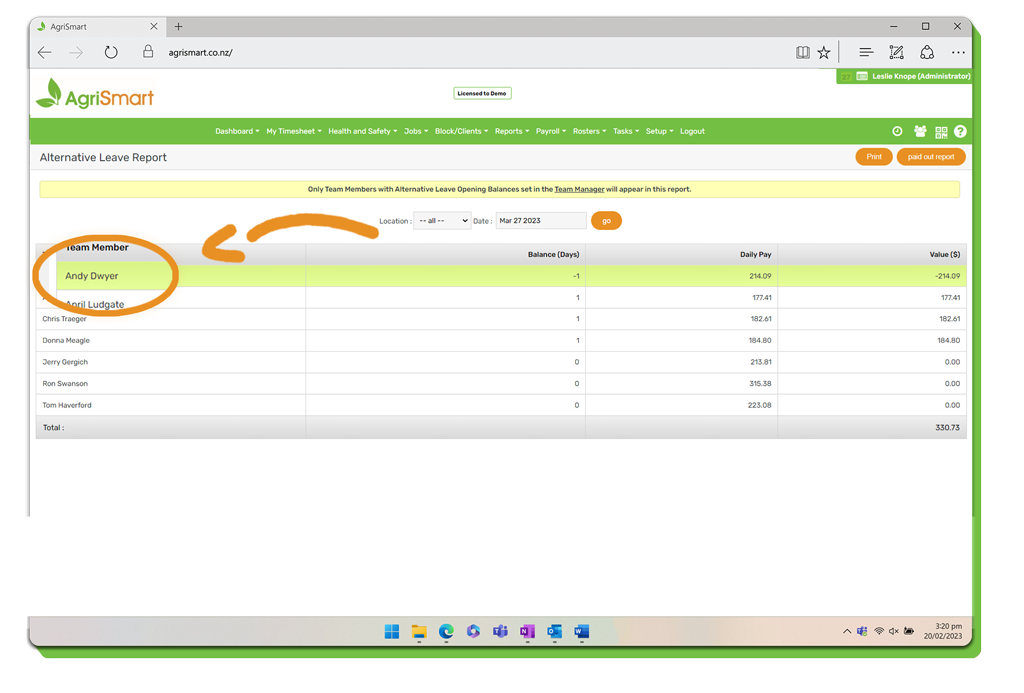Open the Reports dropdown menu
The height and width of the screenshot is (693, 1024).
(511, 131)
